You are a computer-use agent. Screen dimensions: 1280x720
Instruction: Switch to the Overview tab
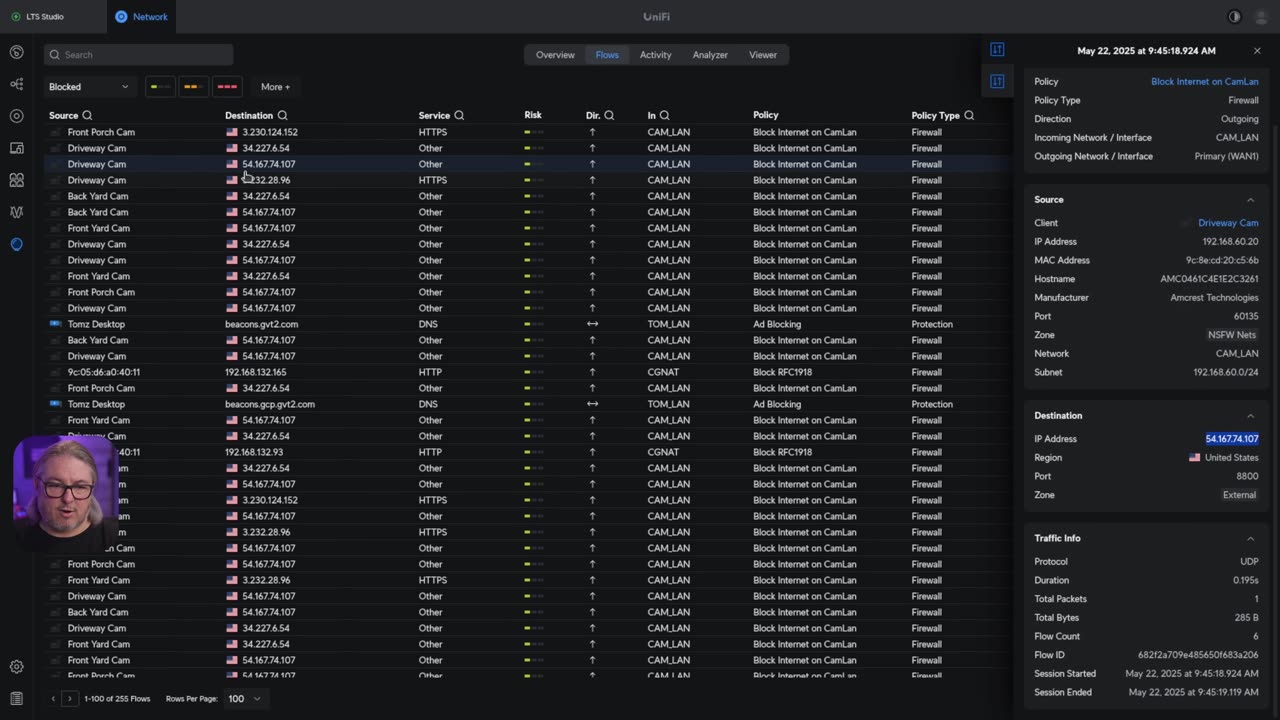coord(555,55)
